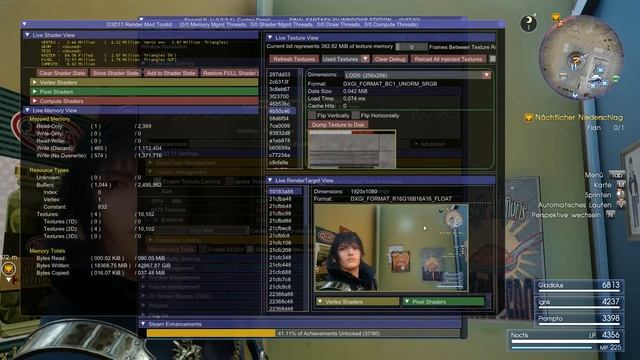This screenshot has width=640, height=360.
Task: Click the Achievements Unlocked progress bar
Action: click(x=303, y=333)
